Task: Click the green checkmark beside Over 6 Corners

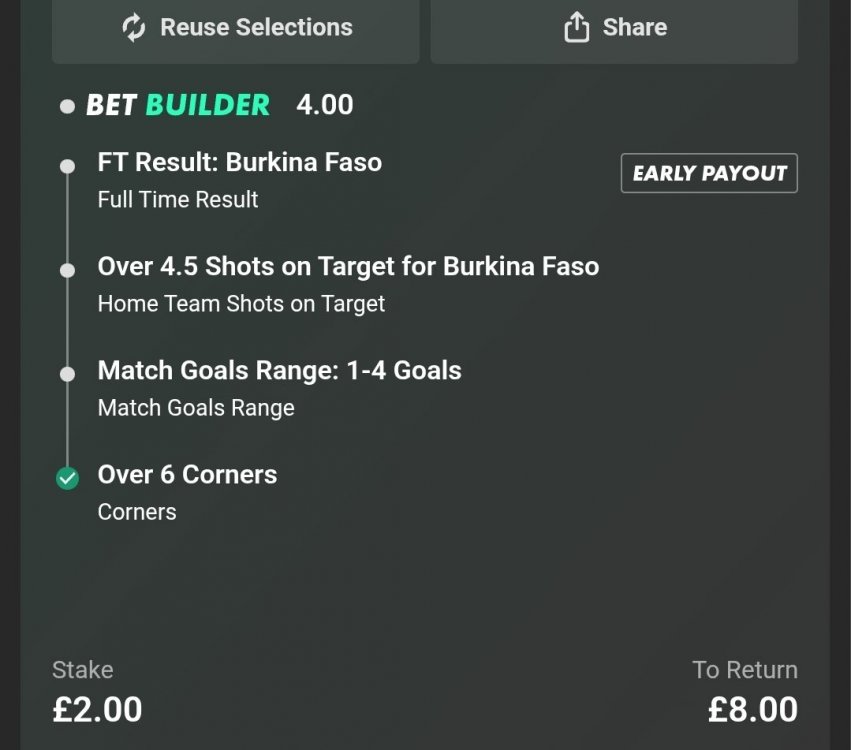Action: coord(67,478)
